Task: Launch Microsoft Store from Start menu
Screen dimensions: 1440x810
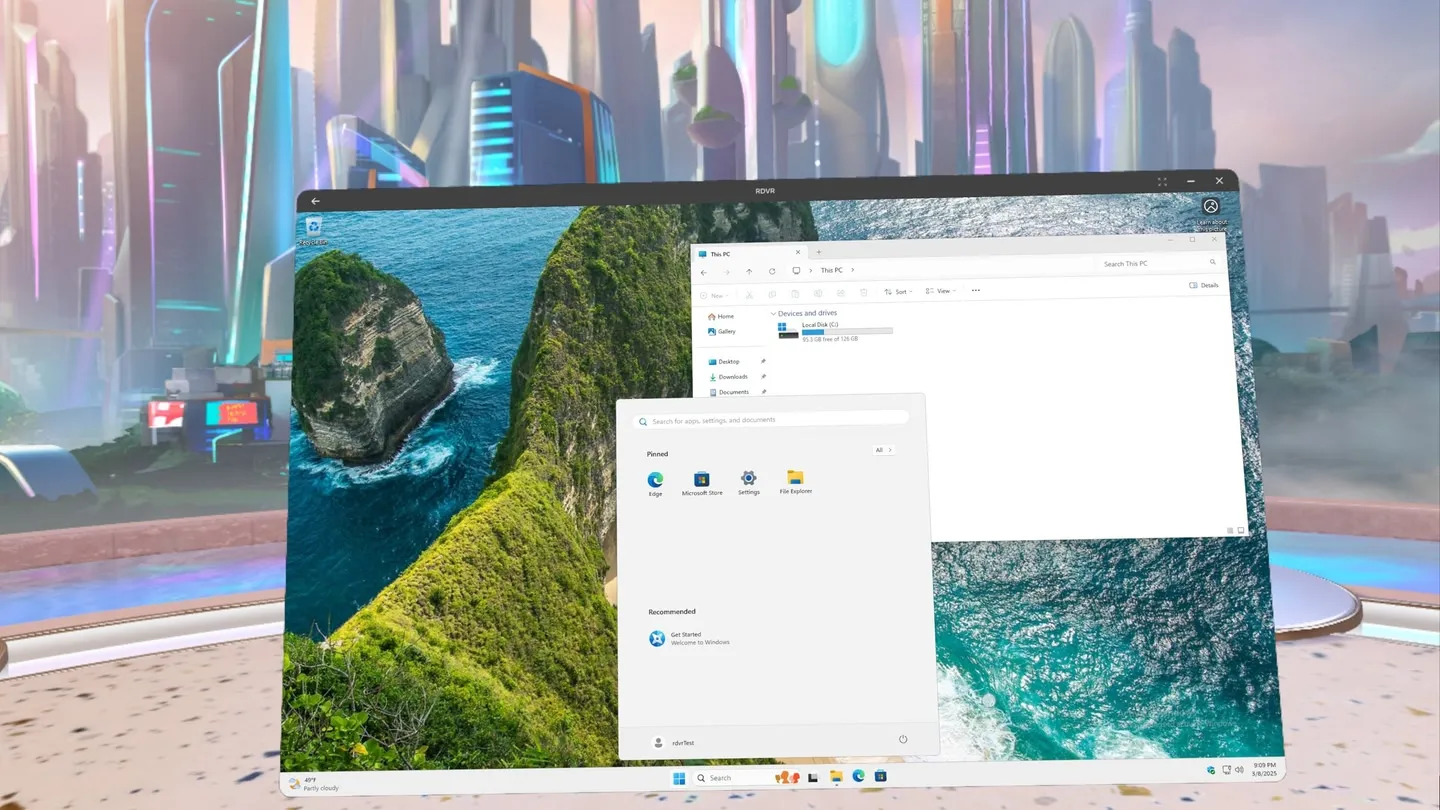Action: pyautogui.click(x=702, y=480)
